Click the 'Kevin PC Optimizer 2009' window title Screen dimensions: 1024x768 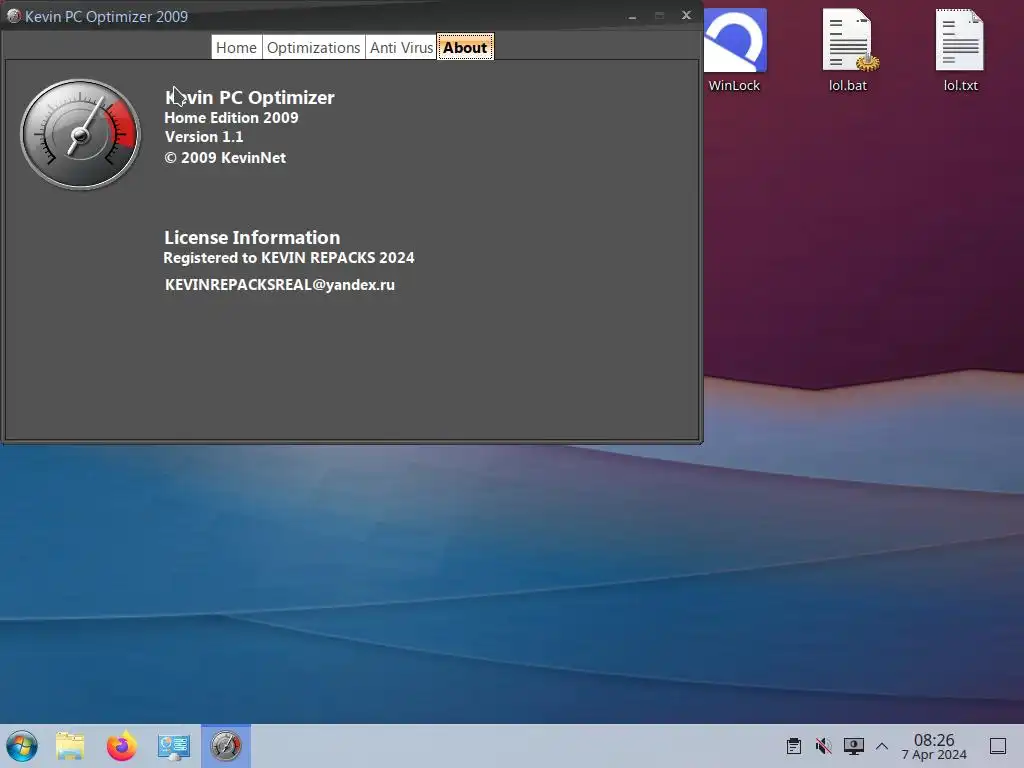(106, 16)
